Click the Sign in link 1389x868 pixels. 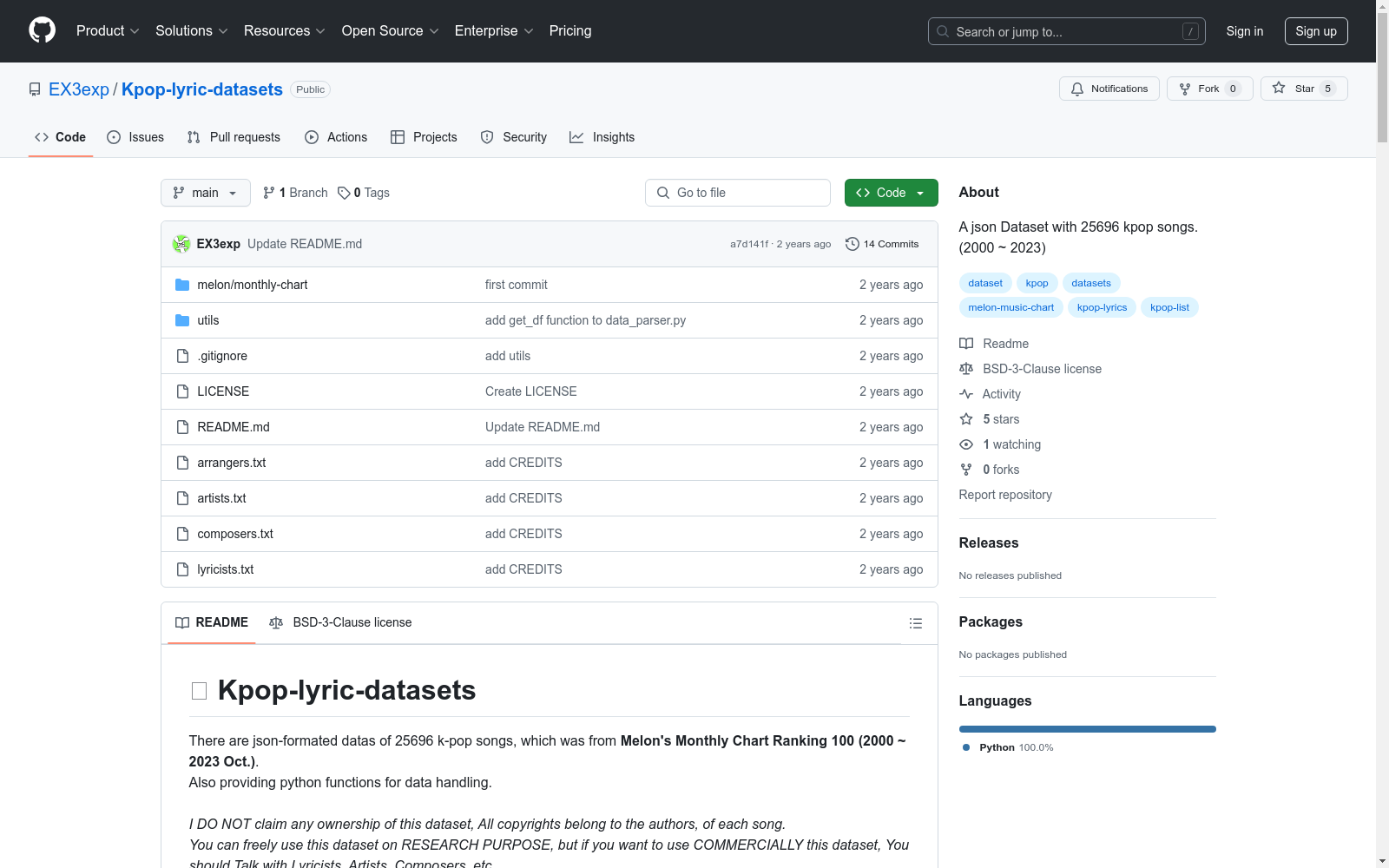click(1245, 31)
